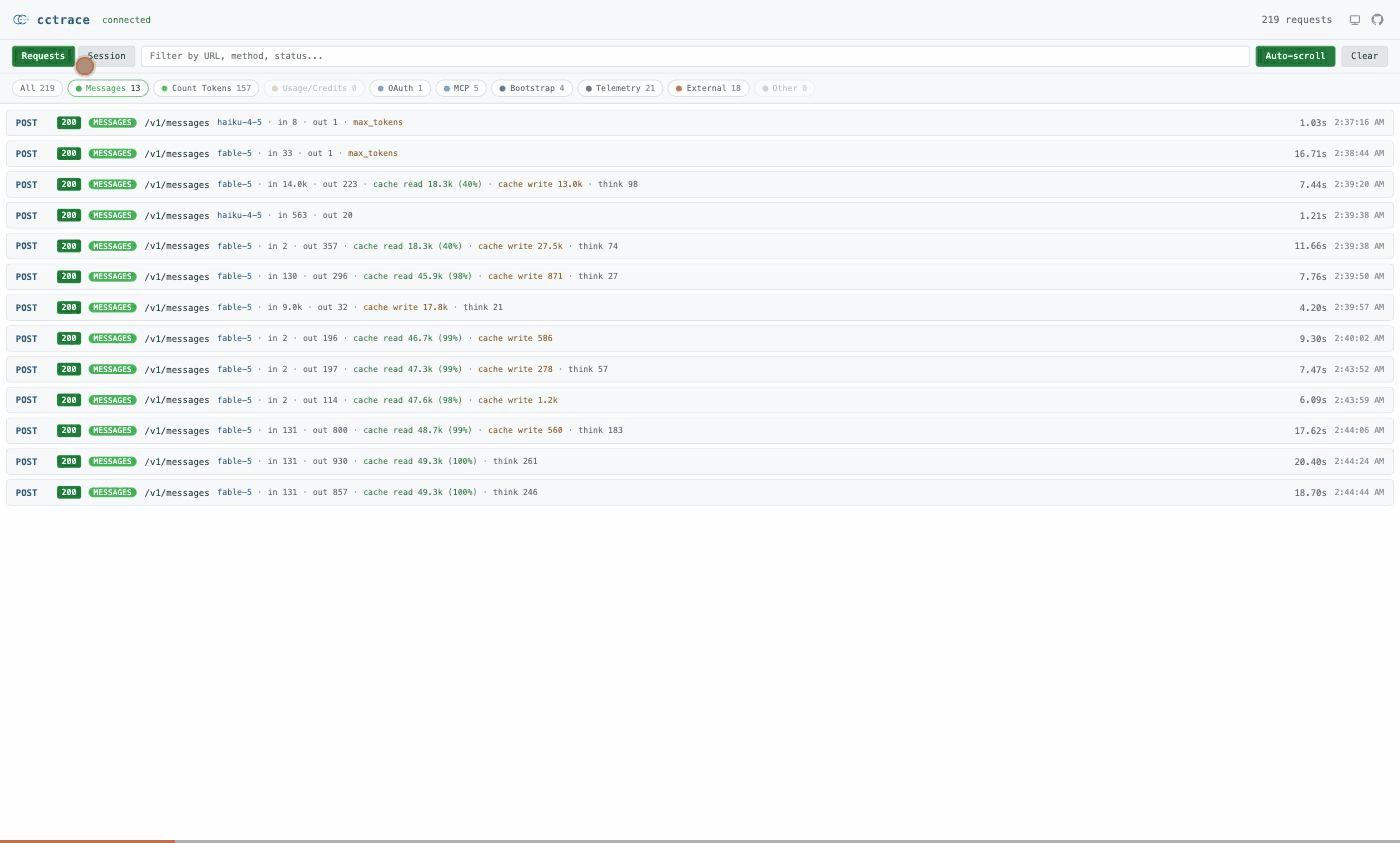Open the request taking 16.71s

click(700, 154)
